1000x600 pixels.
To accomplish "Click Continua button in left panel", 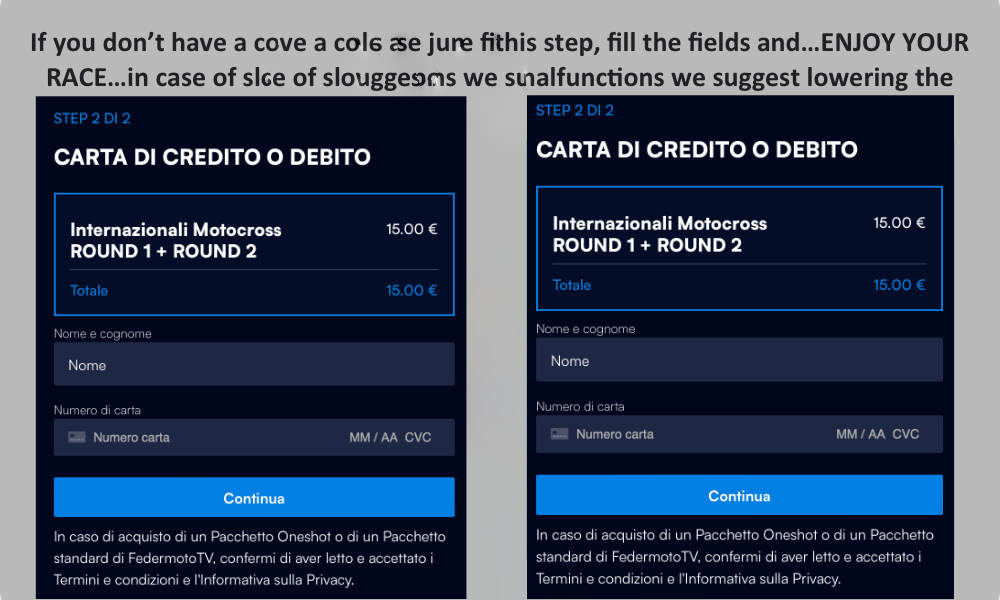I will pos(254,497).
